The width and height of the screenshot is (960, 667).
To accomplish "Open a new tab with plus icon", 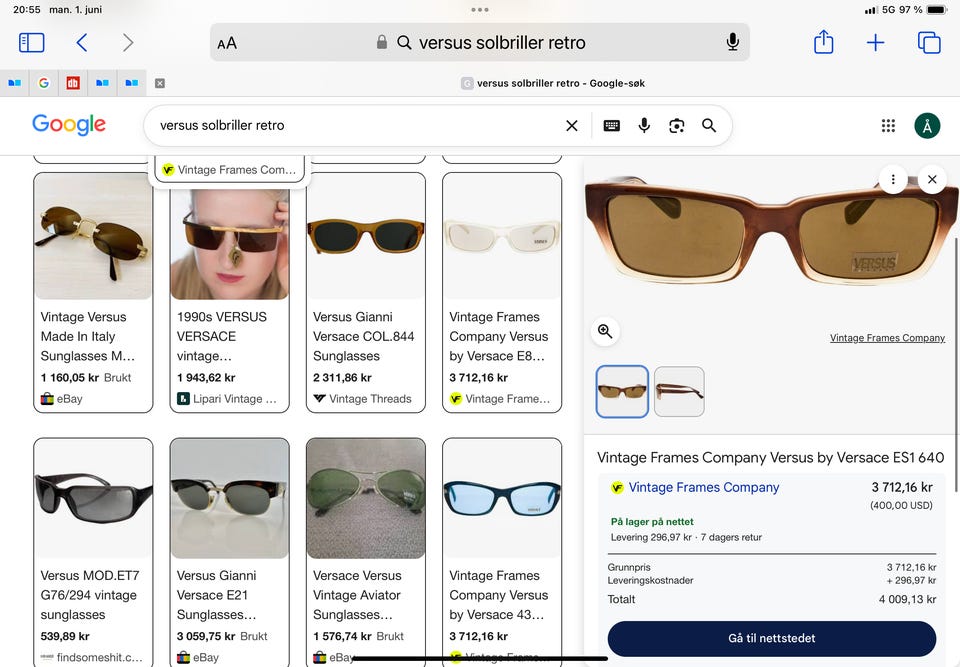I will [876, 42].
